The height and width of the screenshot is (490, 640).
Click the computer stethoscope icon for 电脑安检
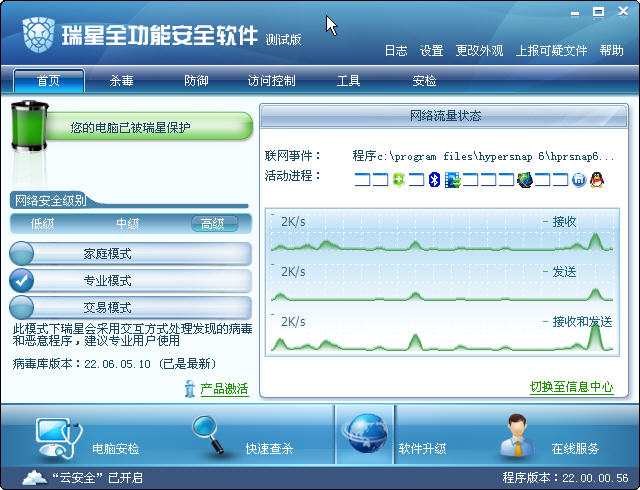[58, 438]
